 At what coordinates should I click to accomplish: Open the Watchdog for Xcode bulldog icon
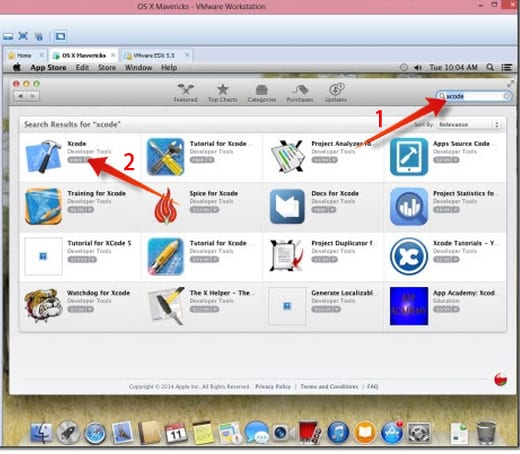pos(43,306)
